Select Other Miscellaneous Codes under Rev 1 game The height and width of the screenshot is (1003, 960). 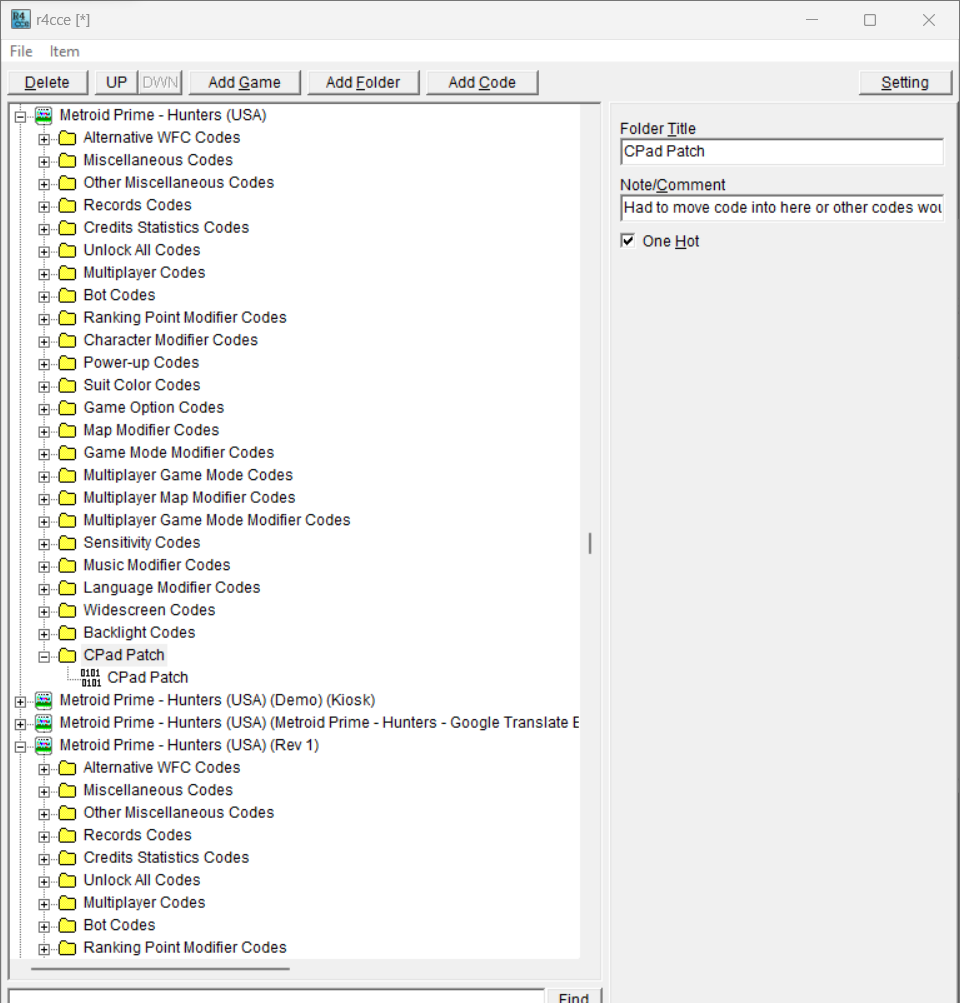(178, 812)
